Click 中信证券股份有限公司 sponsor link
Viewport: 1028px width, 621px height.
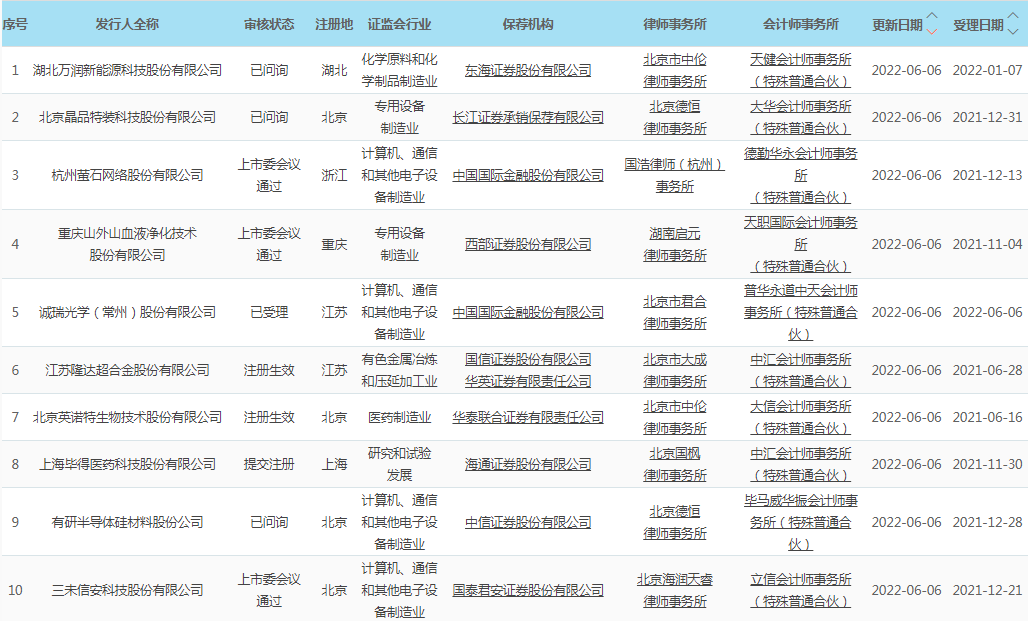[x=528, y=522]
